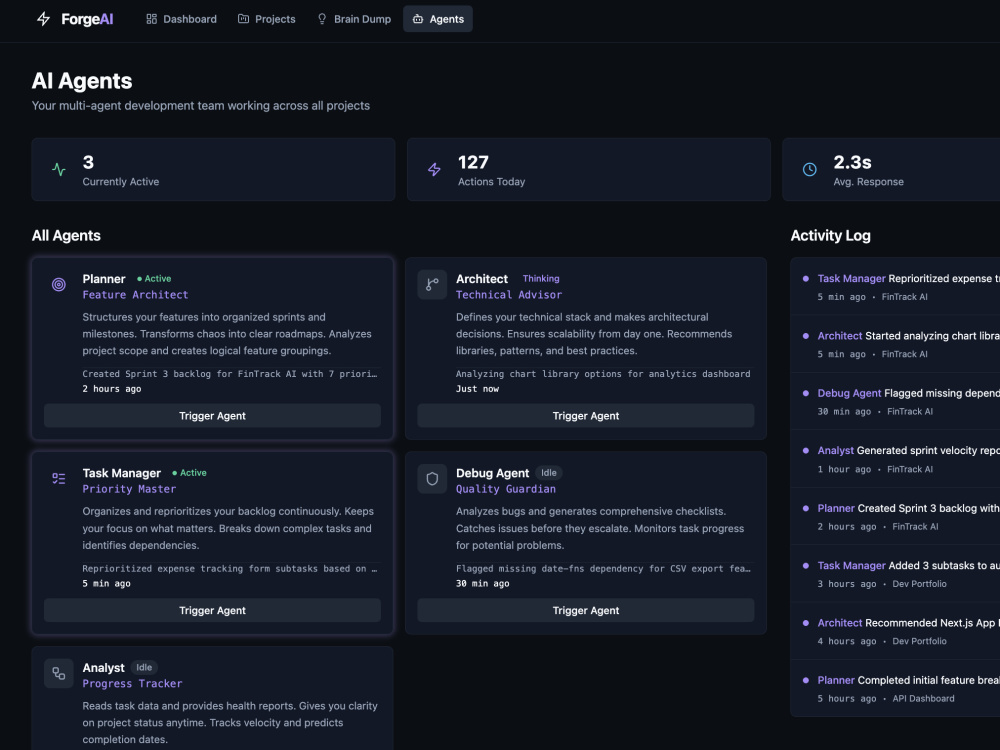Screen dimensions: 1000x750
Task: Click the Debug Agent shield icon
Action: (x=432, y=479)
